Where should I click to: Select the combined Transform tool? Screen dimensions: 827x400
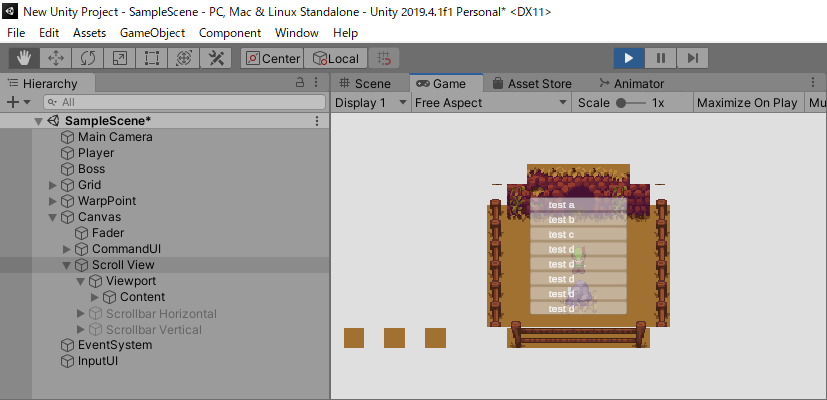184,58
